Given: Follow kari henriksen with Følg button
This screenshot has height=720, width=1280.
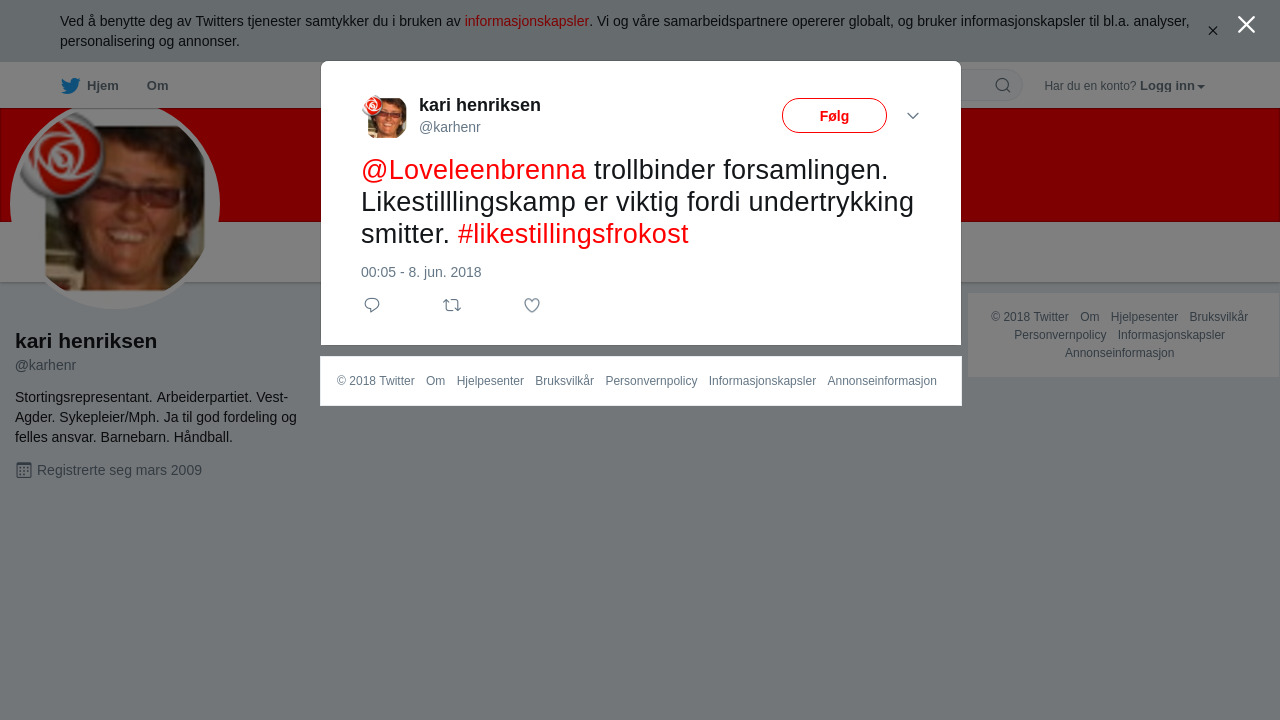Looking at the screenshot, I should click(834, 116).
